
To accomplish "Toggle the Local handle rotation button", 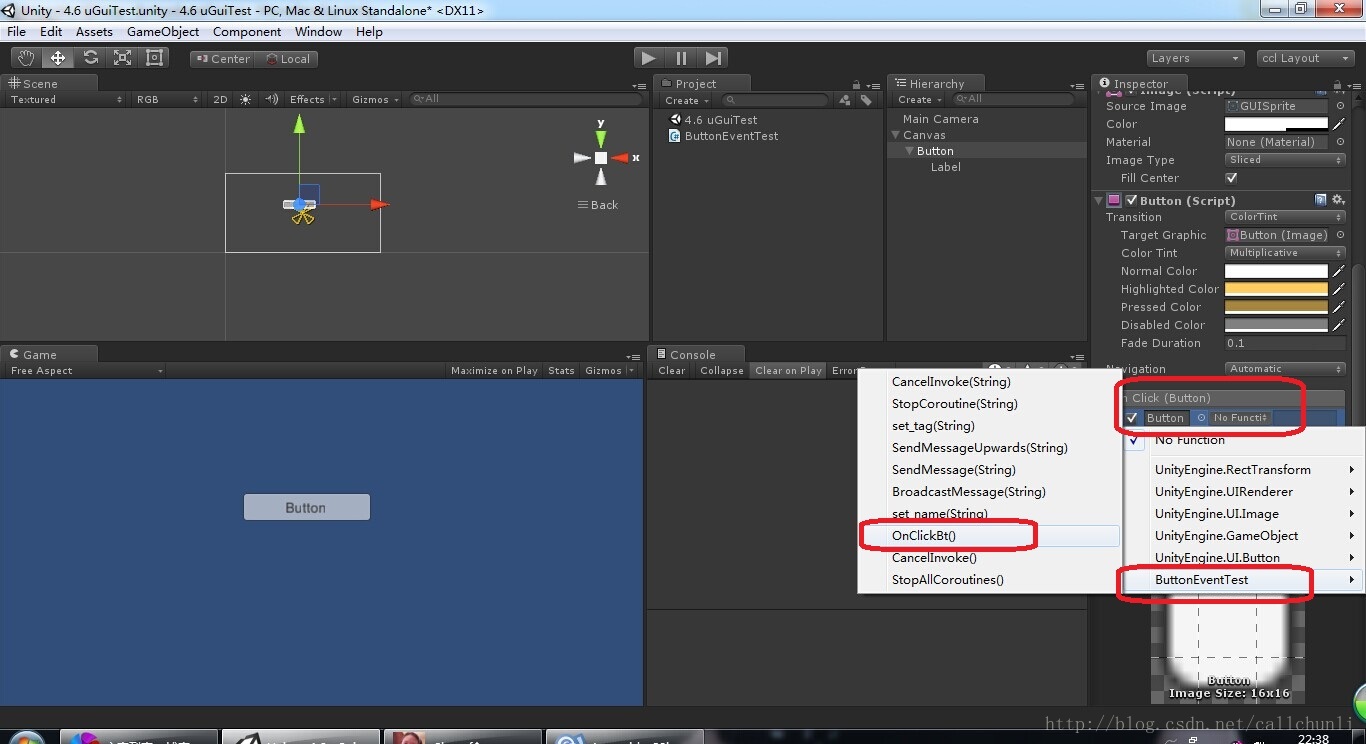I will (287, 58).
